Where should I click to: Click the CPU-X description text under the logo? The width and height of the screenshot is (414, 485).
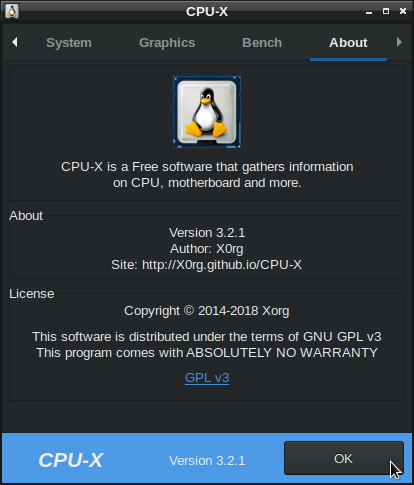pyautogui.click(x=207, y=175)
